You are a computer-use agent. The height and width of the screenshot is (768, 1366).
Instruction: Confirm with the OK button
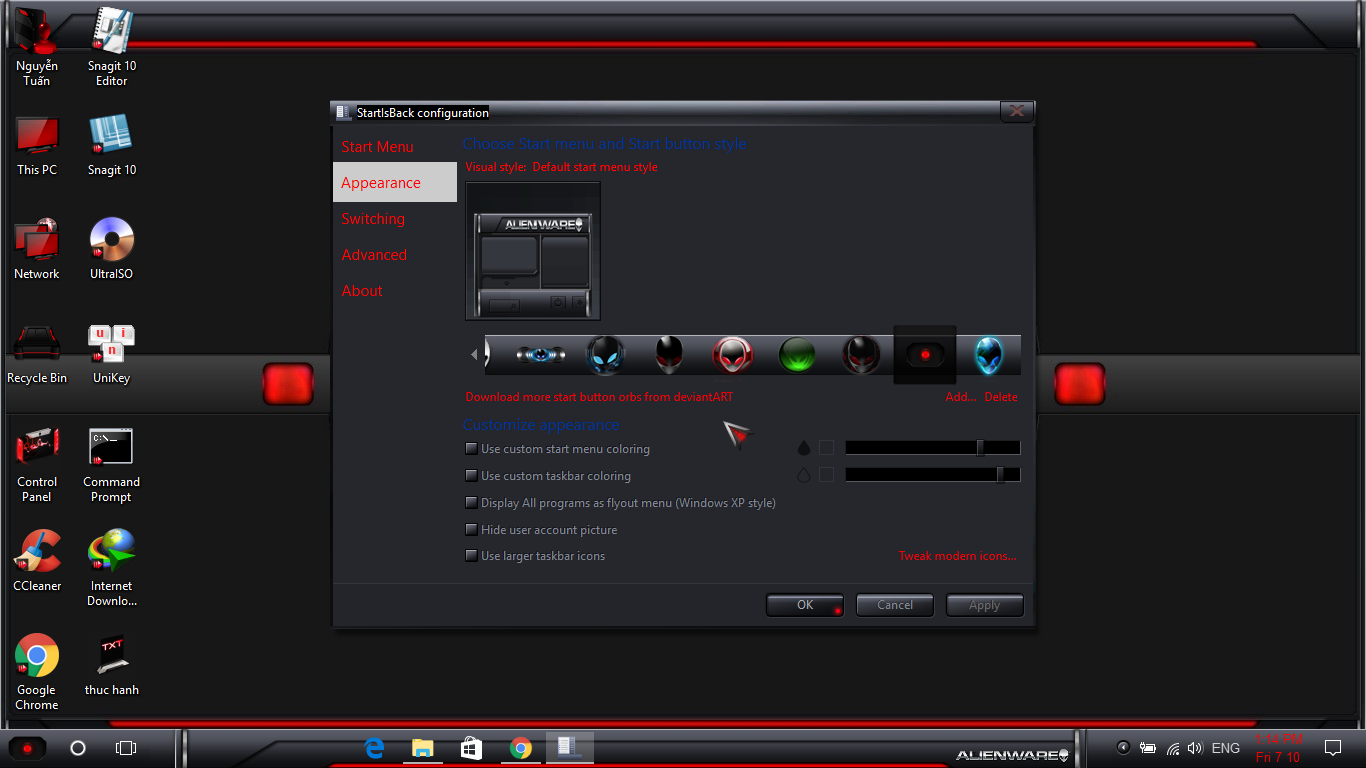pyautogui.click(x=805, y=605)
